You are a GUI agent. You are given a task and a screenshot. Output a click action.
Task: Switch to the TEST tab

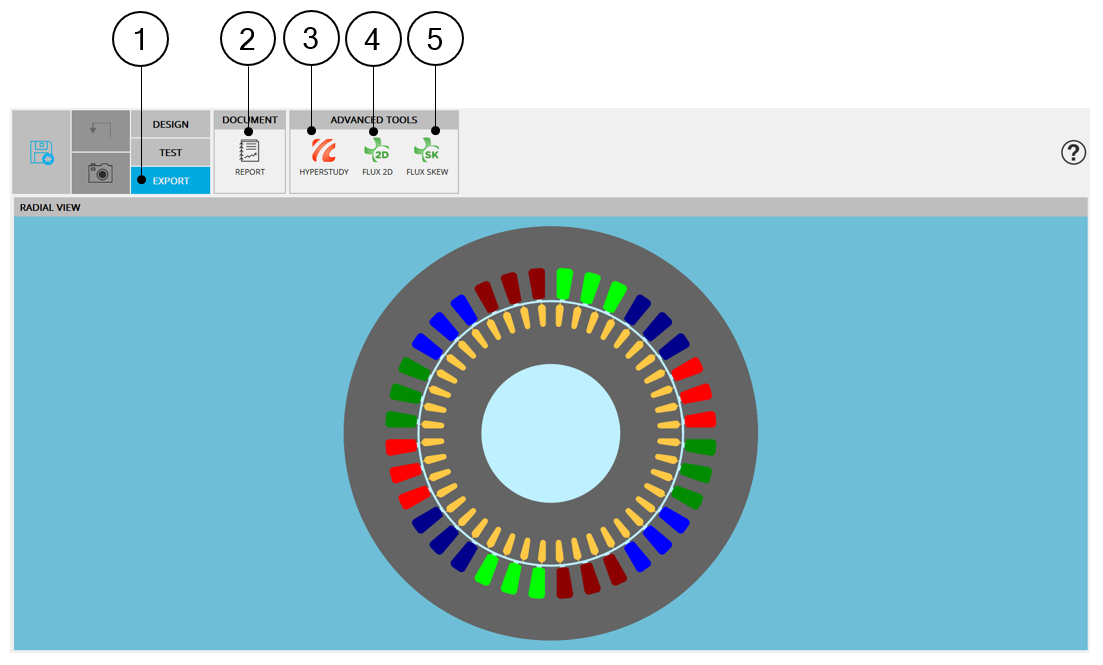(x=170, y=153)
